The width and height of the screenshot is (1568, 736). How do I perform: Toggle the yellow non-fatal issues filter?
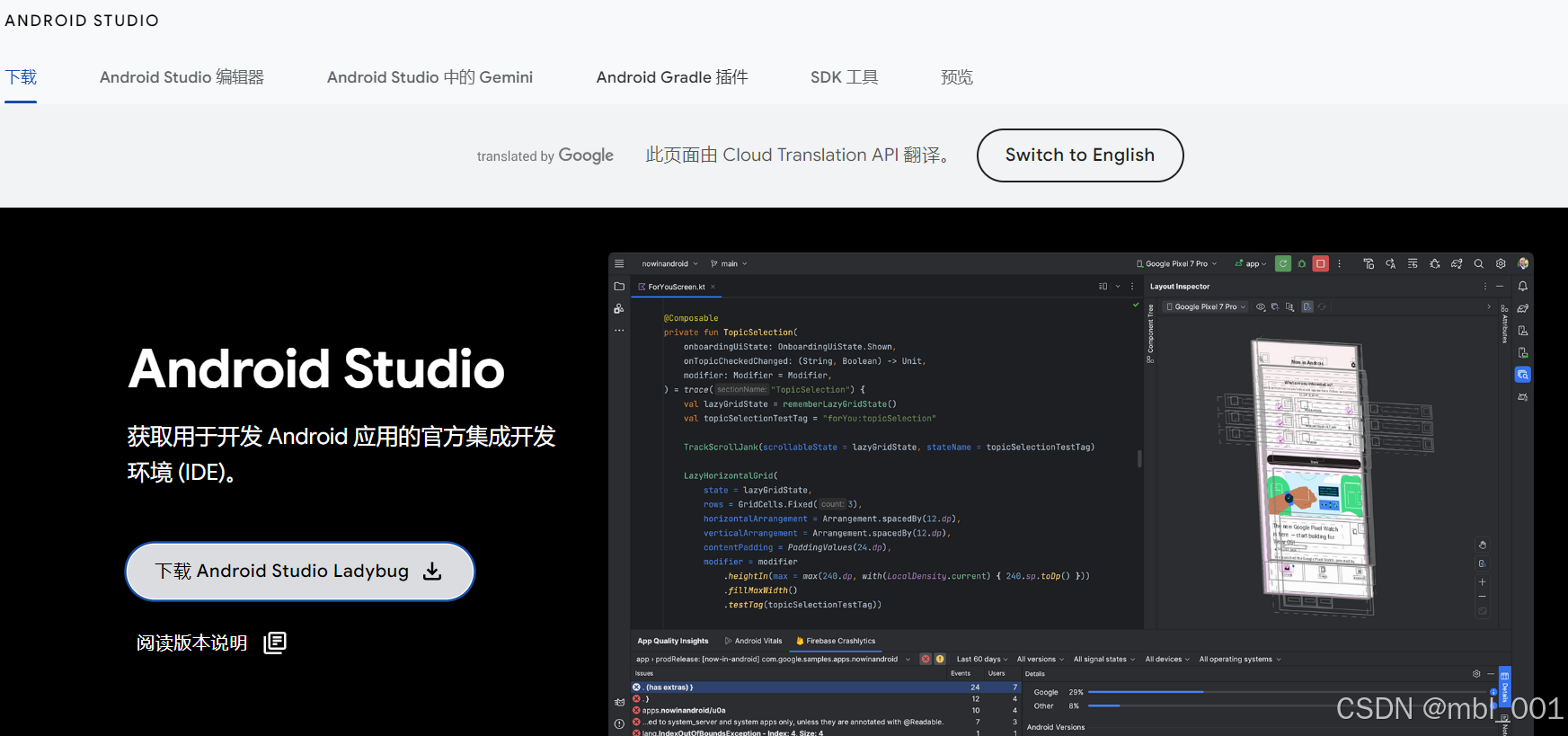coord(940,659)
